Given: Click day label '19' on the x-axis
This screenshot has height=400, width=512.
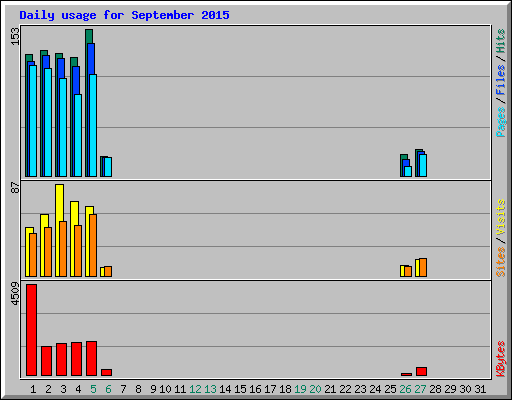Looking at the screenshot, I should 300,389.
